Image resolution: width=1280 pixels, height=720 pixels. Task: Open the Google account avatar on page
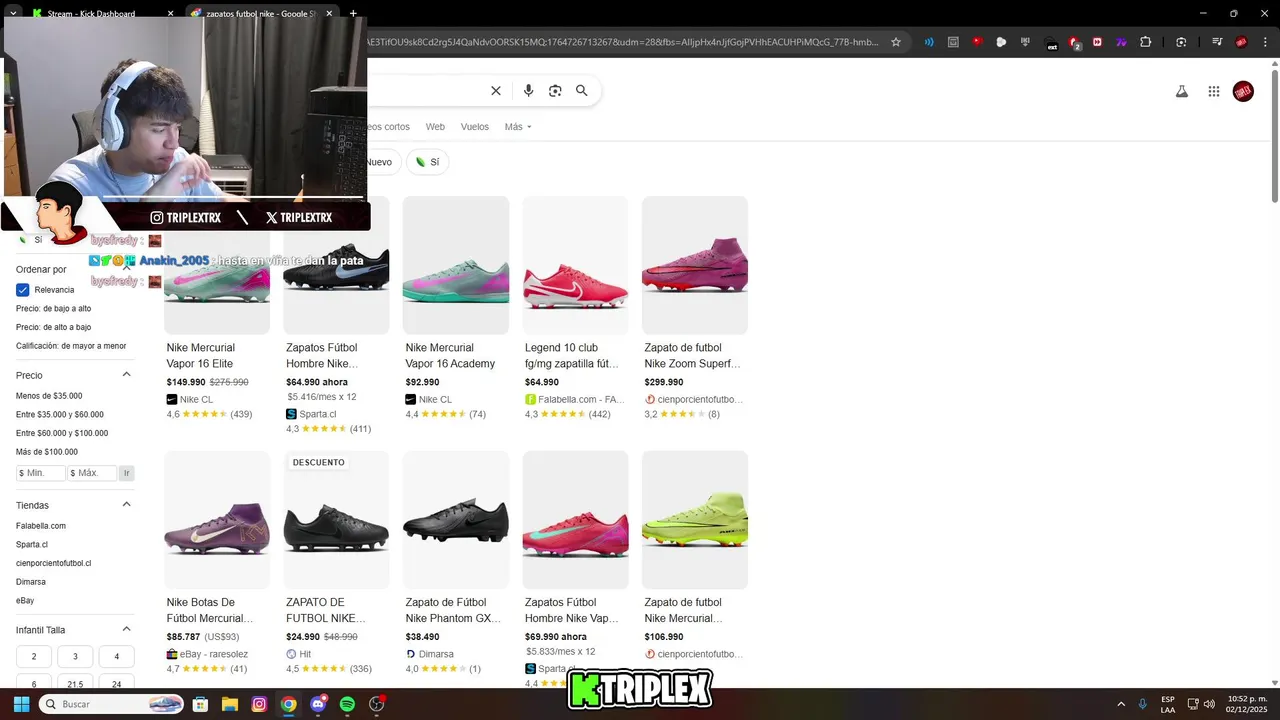(1243, 91)
